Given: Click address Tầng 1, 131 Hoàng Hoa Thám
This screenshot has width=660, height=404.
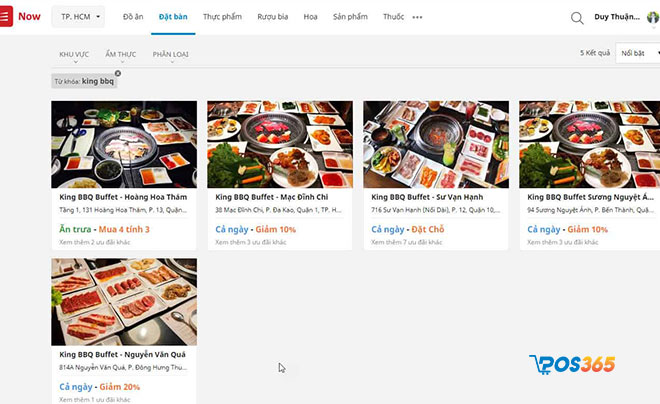Looking at the screenshot, I should coord(122,210).
